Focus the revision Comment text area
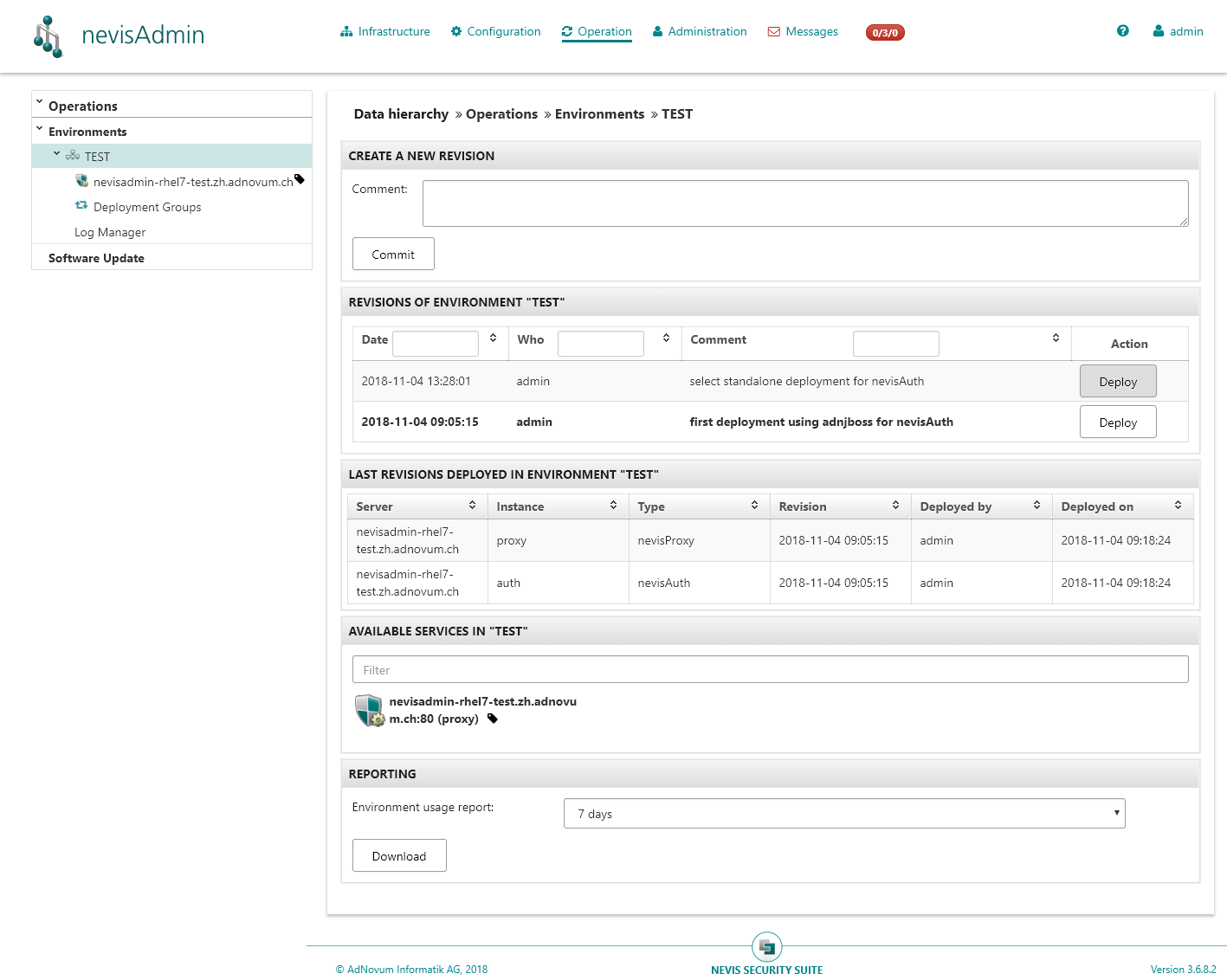Viewport: 1227px width, 980px height. [x=805, y=203]
